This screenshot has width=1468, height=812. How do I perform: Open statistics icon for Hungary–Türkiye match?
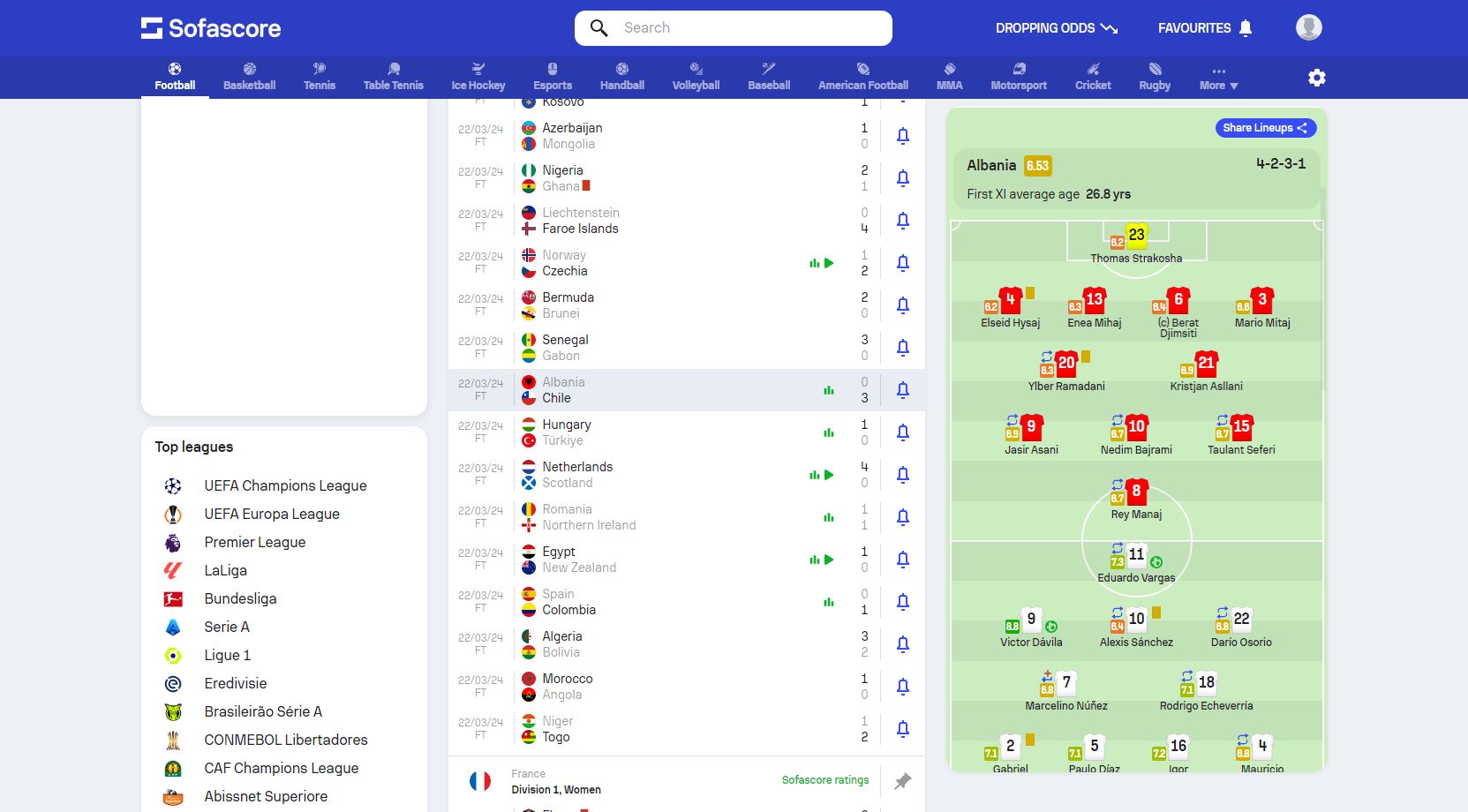pos(828,432)
